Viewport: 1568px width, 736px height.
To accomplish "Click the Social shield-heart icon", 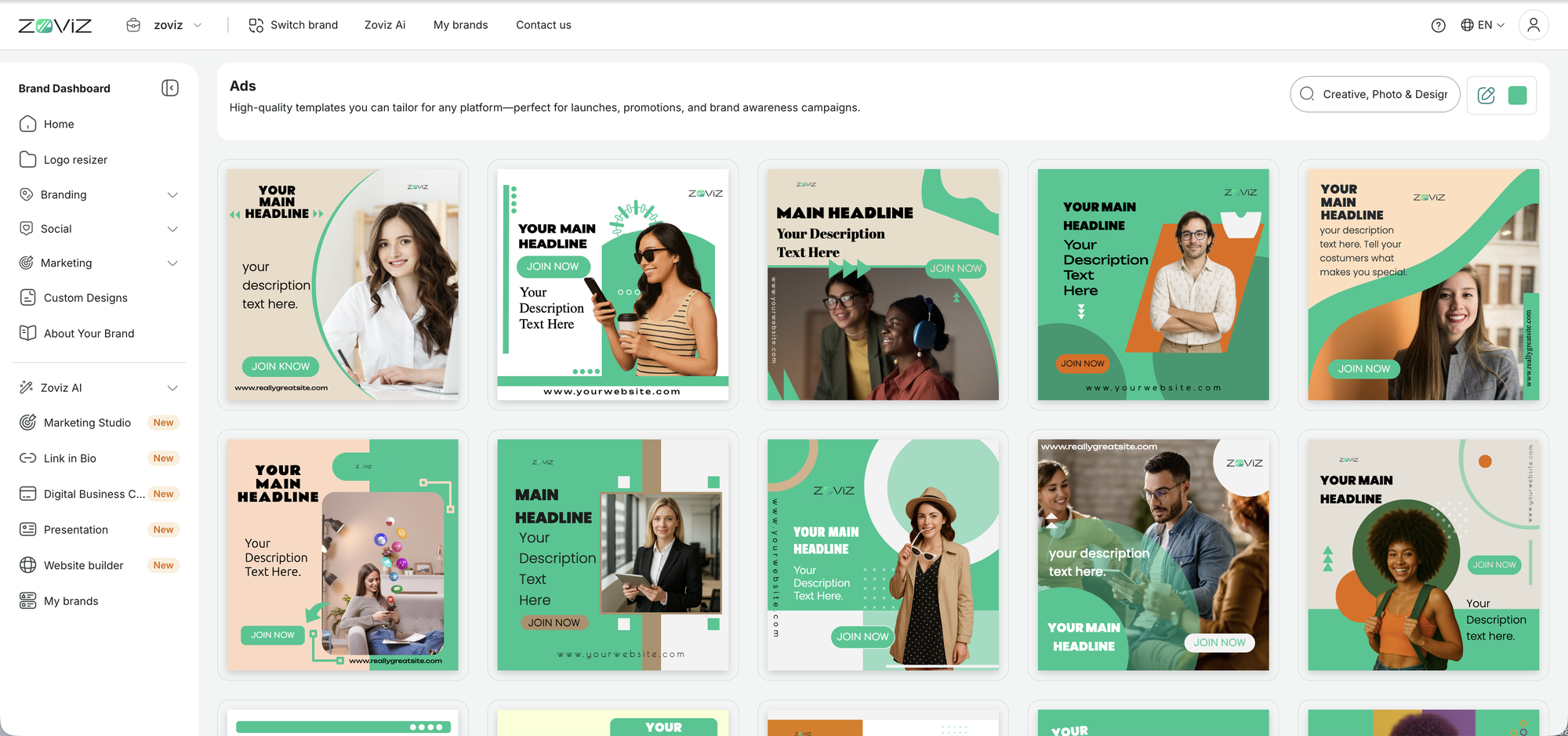I will tap(27, 228).
